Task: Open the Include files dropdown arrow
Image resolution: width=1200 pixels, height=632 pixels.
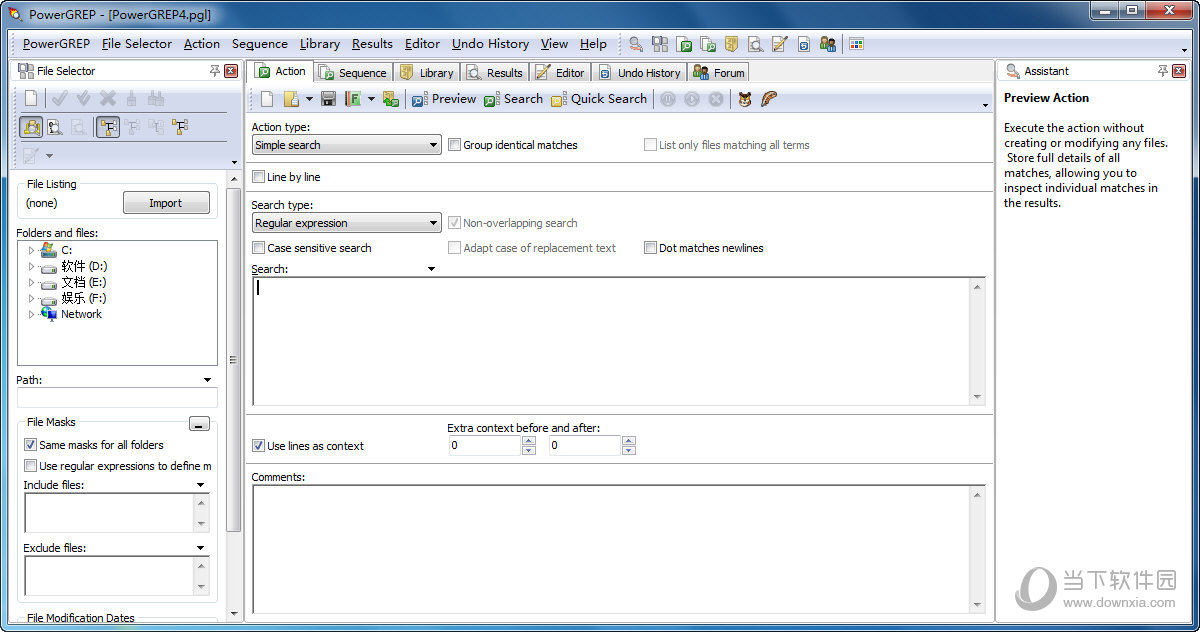Action: [x=200, y=485]
